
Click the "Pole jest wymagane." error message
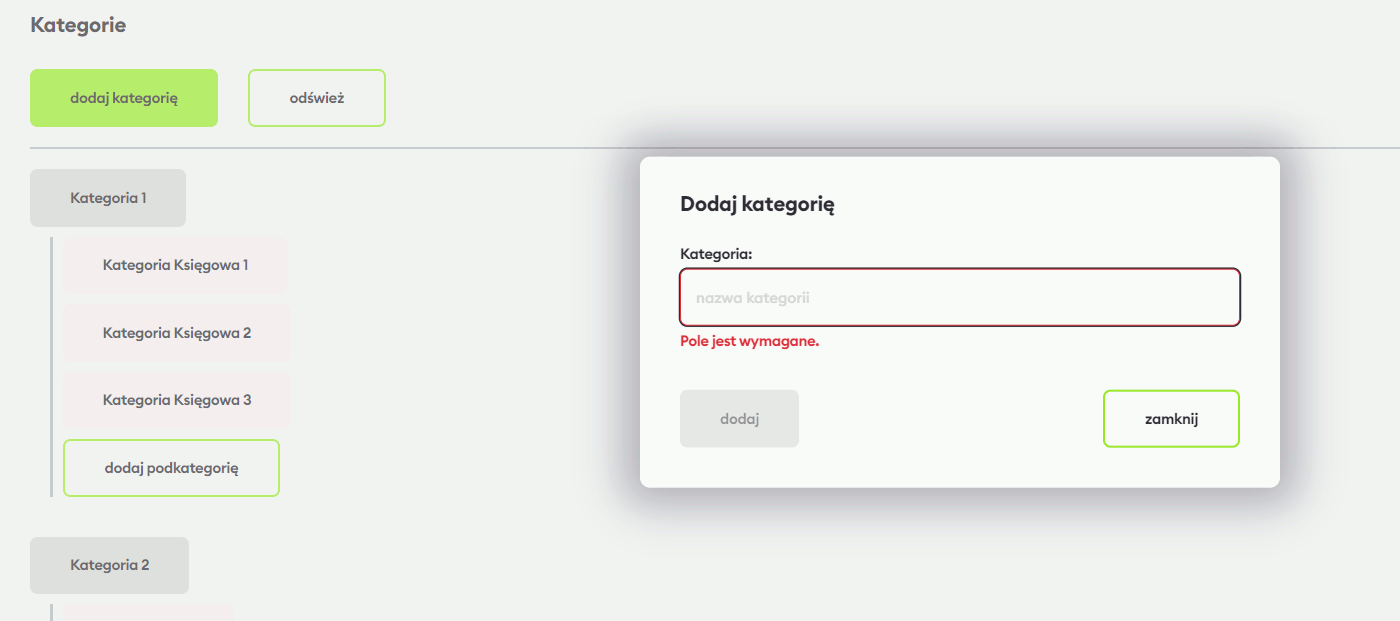(x=749, y=341)
